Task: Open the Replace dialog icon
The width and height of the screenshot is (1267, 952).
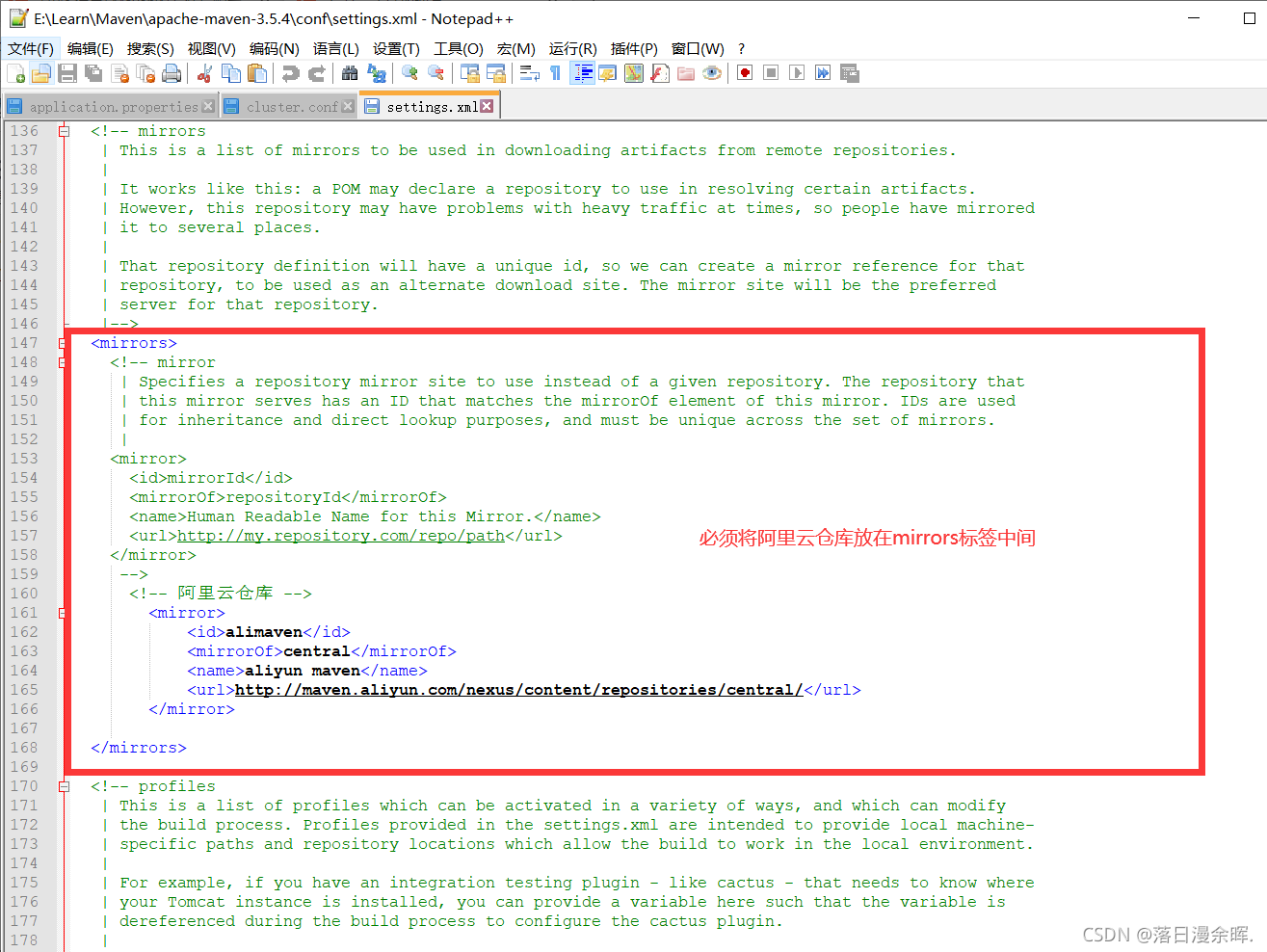Action: tap(377, 73)
